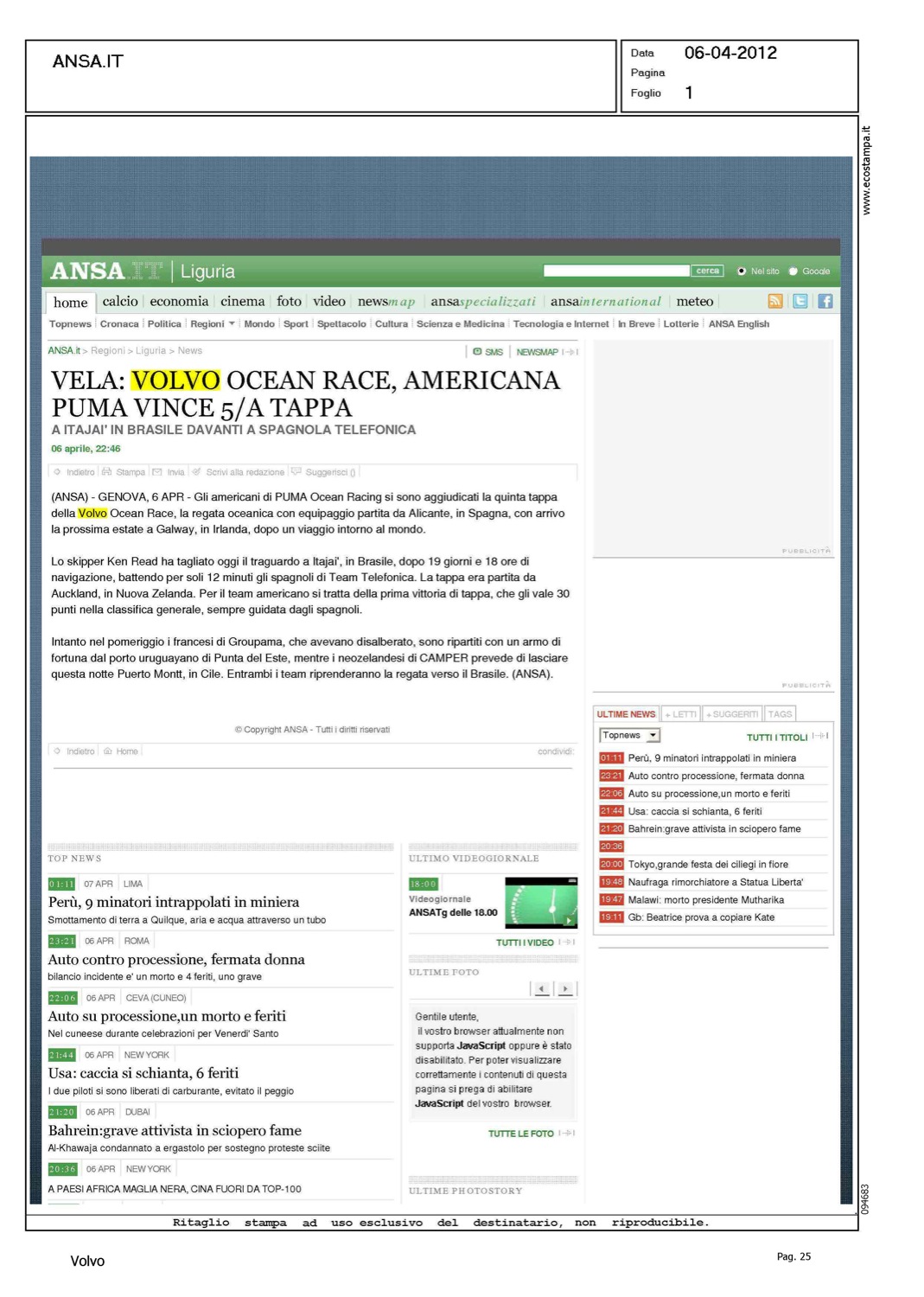Switch to the LETTI tab

tap(680, 714)
